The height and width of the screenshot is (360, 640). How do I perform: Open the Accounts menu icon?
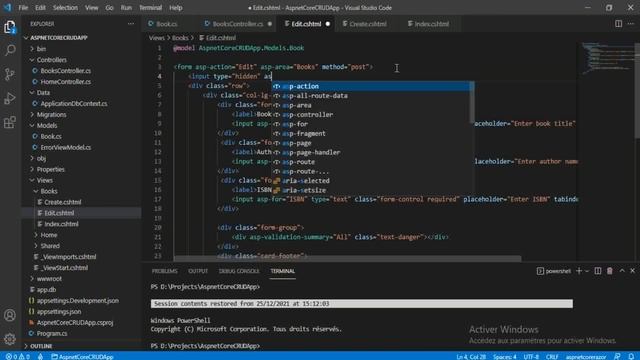pos(10,315)
